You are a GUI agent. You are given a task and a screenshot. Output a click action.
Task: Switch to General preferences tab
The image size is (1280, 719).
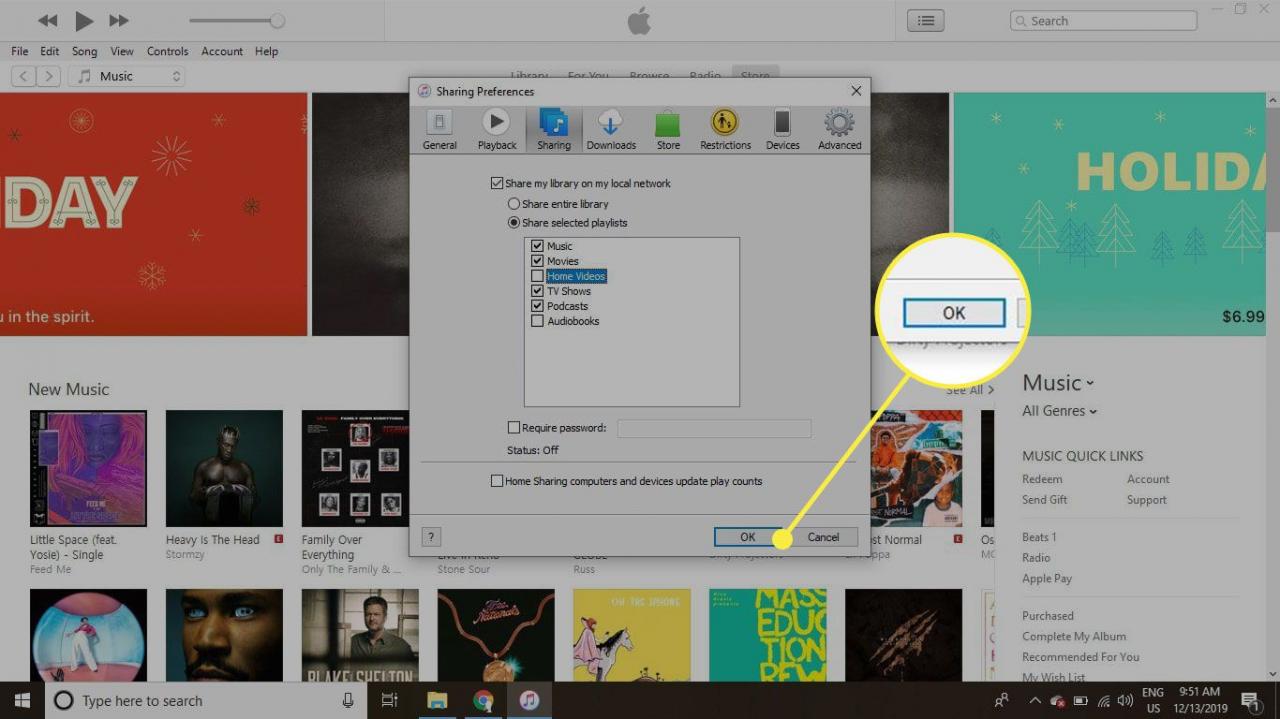click(x=439, y=130)
